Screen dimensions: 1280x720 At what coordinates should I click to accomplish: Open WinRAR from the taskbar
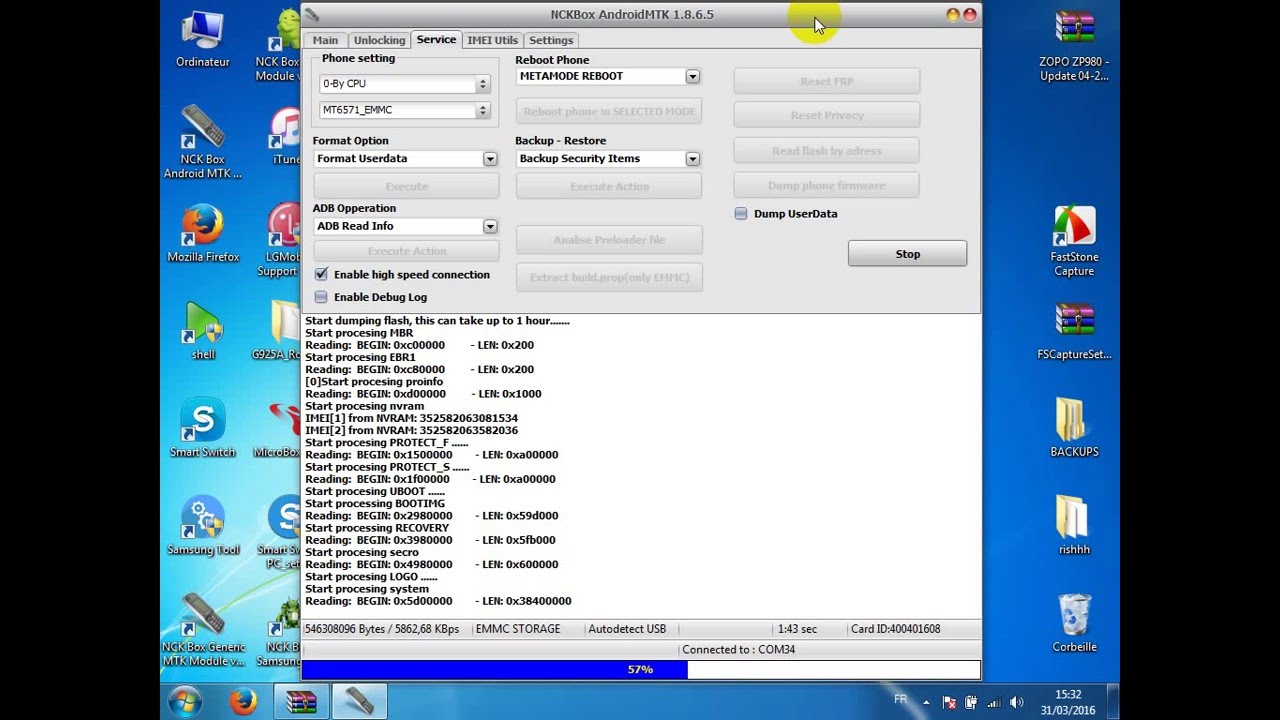point(301,702)
